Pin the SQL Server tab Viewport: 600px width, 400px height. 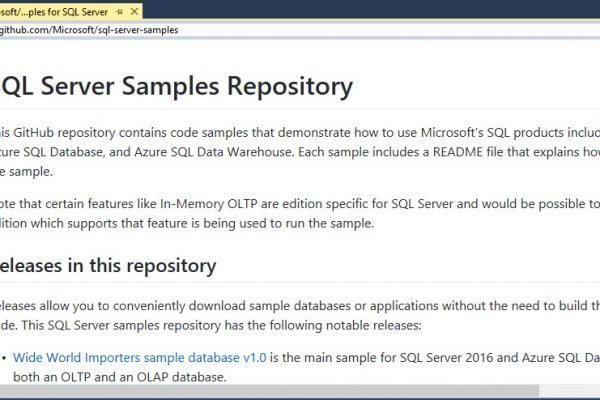(x=119, y=12)
